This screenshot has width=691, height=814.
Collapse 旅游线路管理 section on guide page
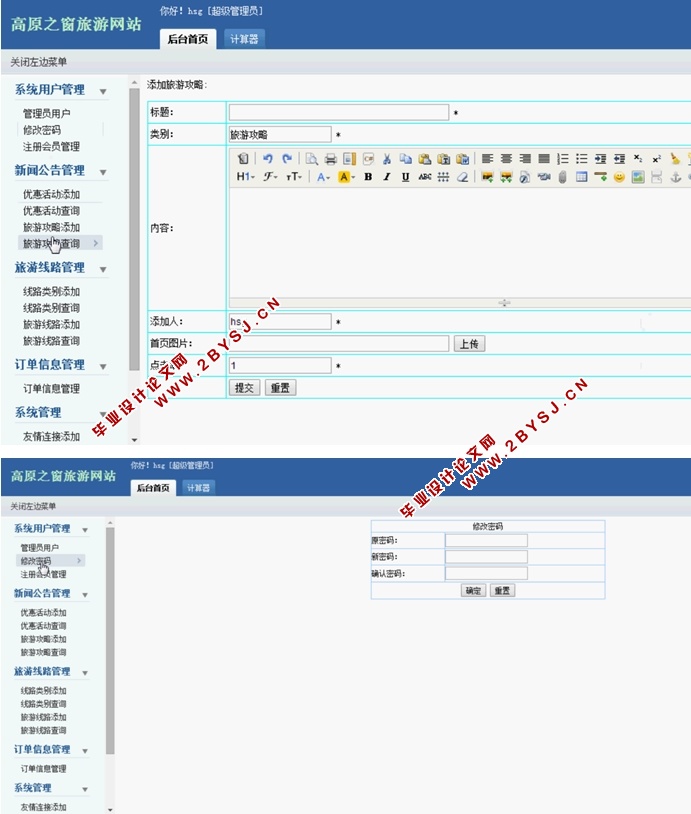[x=103, y=270]
